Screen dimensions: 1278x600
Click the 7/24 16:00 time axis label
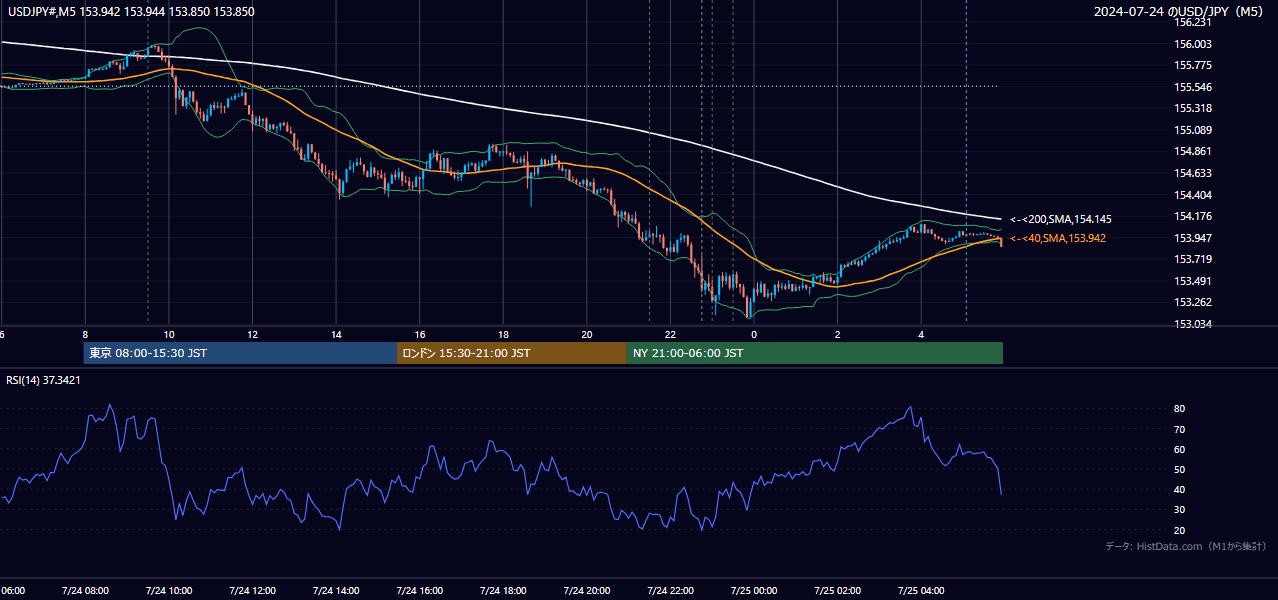click(x=419, y=591)
